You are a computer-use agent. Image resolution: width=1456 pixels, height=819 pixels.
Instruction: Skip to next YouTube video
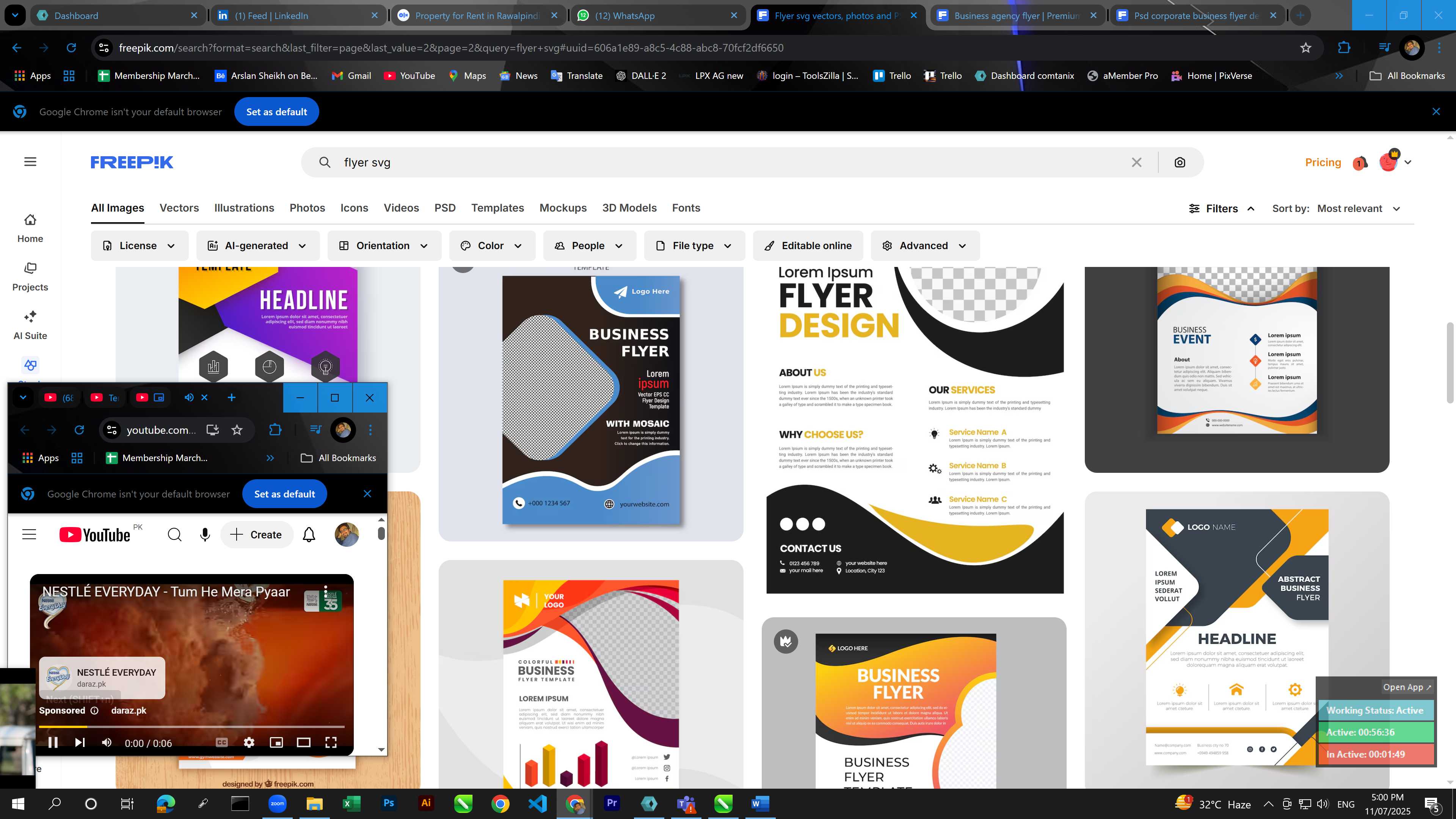tap(80, 743)
